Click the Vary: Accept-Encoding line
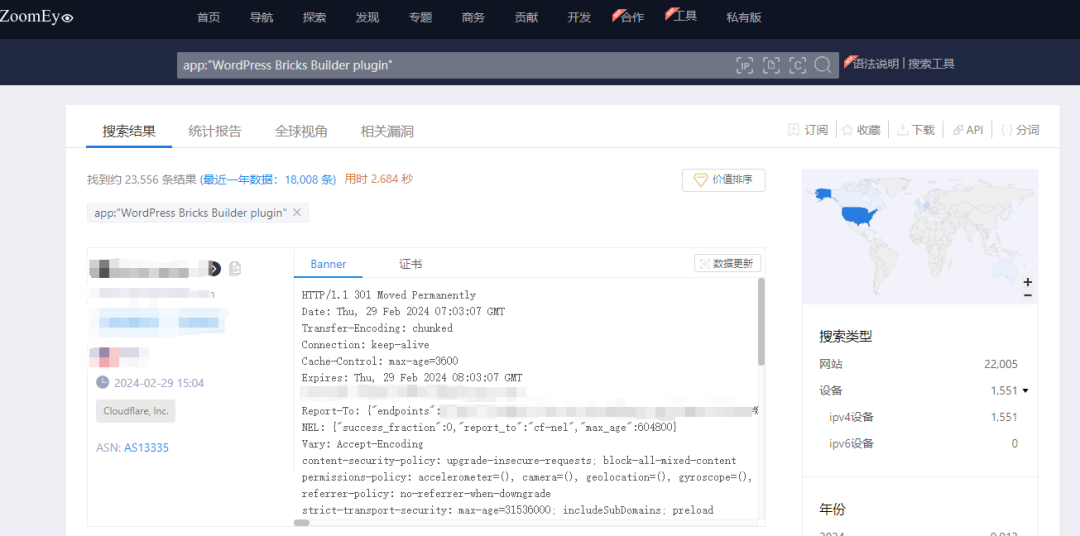The width and height of the screenshot is (1080, 536). tap(362, 444)
